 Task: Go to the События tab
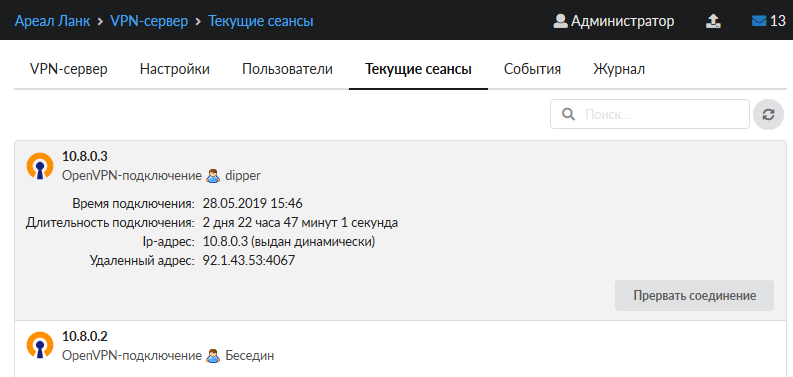pos(532,69)
